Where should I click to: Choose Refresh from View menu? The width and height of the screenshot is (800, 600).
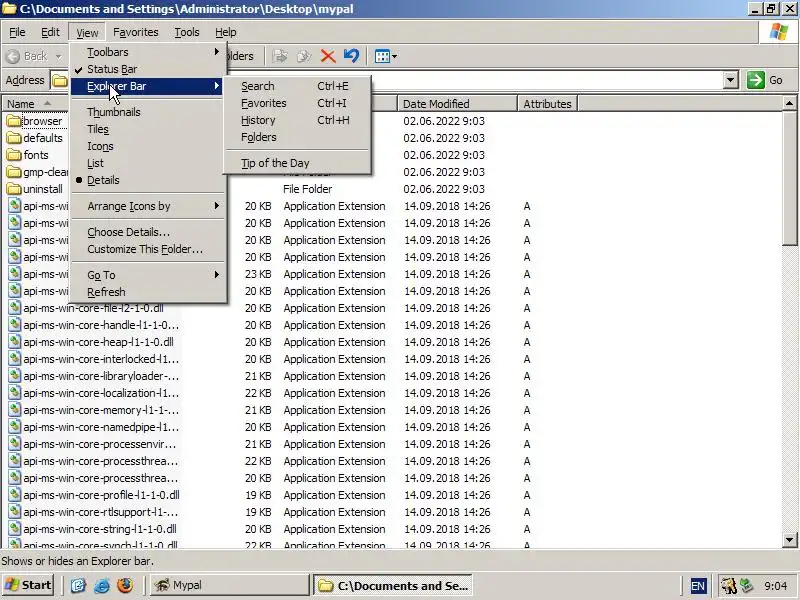click(x=148, y=292)
